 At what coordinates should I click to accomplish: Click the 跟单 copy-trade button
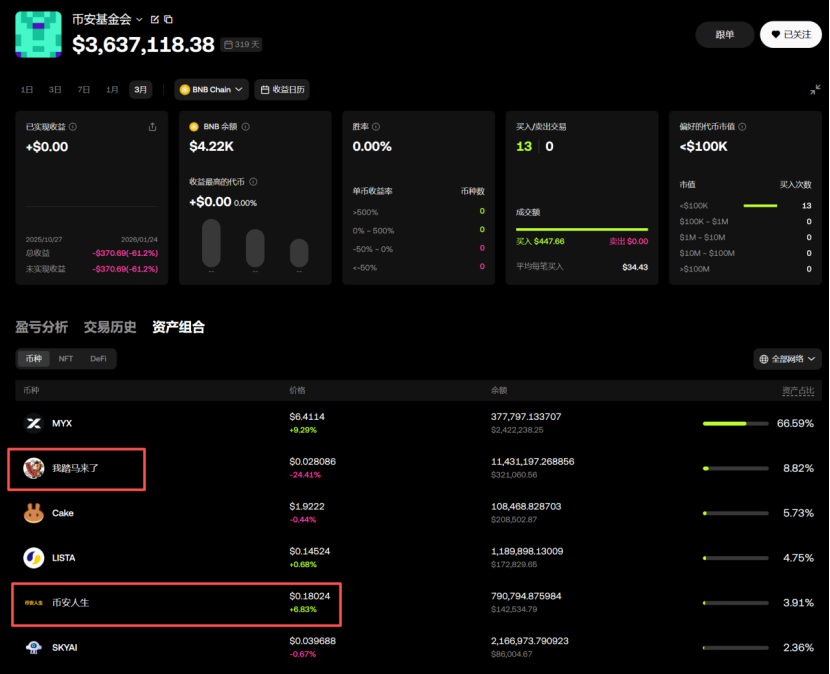click(725, 35)
